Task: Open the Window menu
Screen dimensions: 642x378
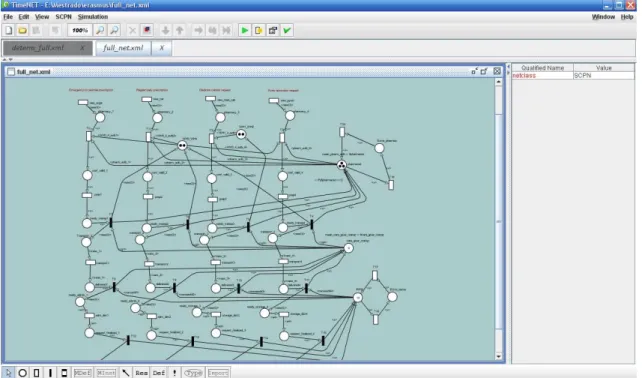Action: pyautogui.click(x=603, y=17)
